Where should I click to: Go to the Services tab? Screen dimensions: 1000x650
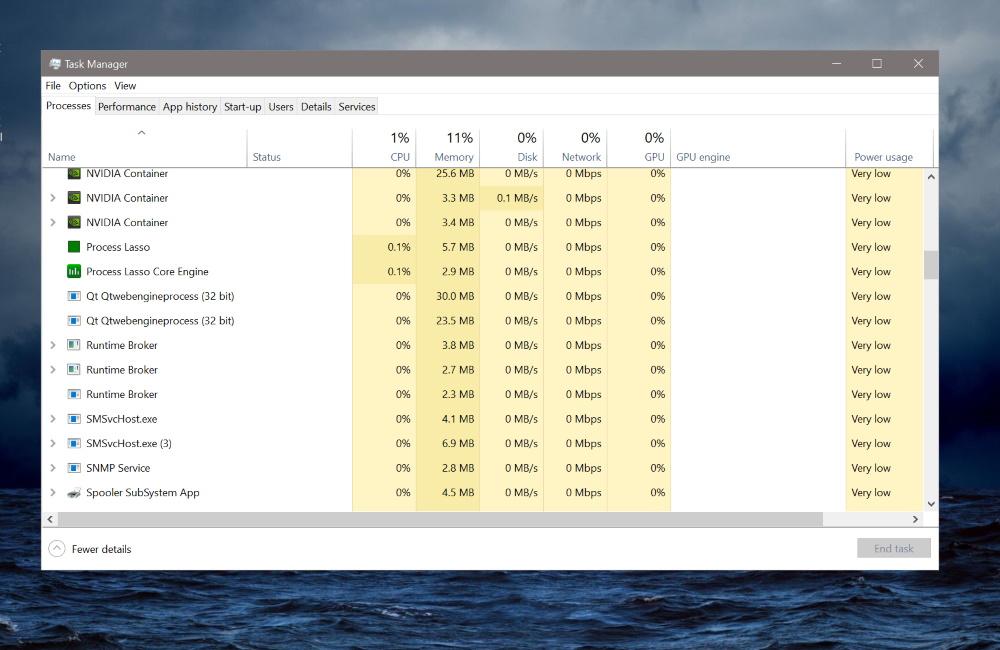(357, 107)
